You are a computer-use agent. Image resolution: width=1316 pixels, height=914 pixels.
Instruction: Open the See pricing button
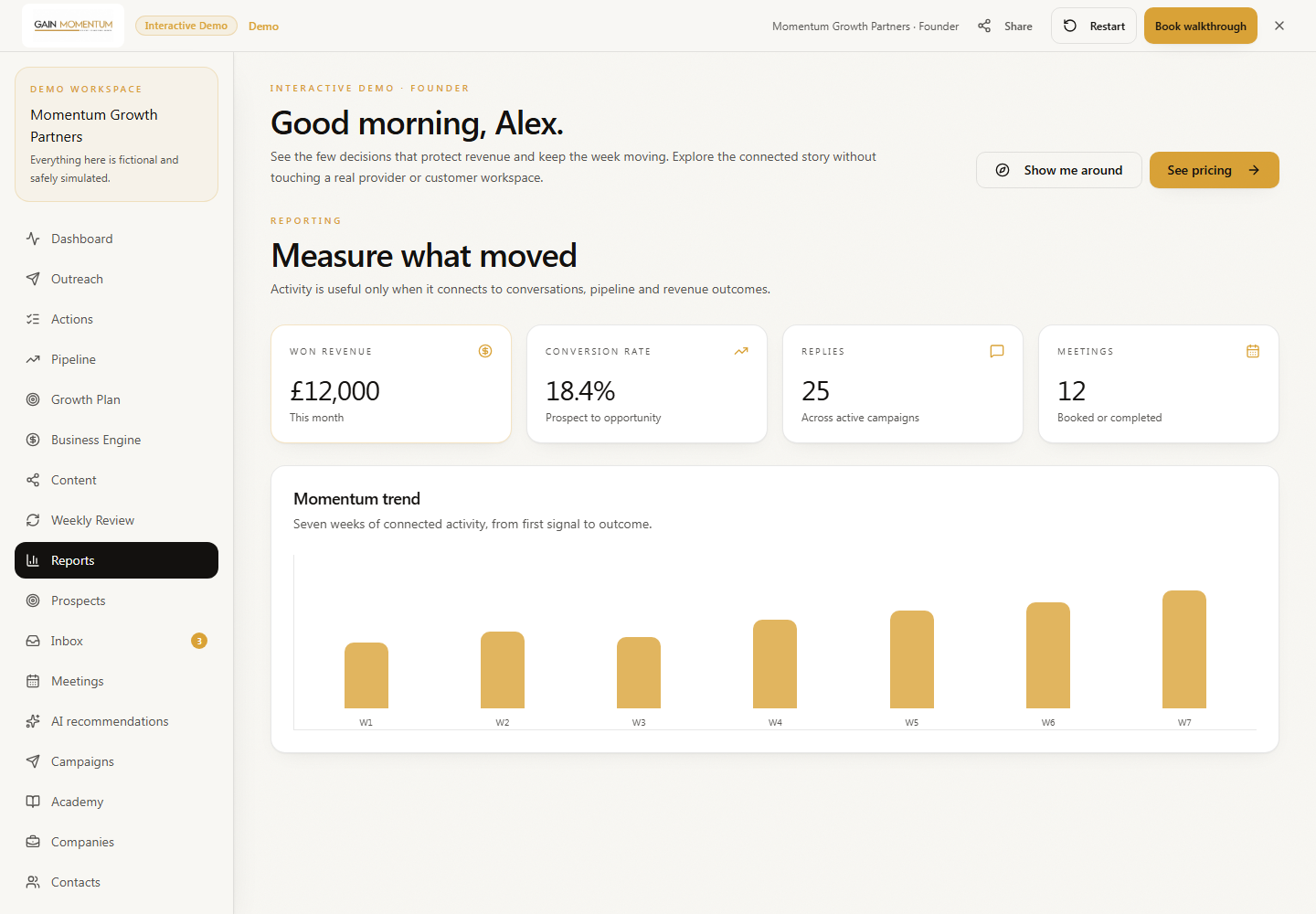pos(1215,170)
